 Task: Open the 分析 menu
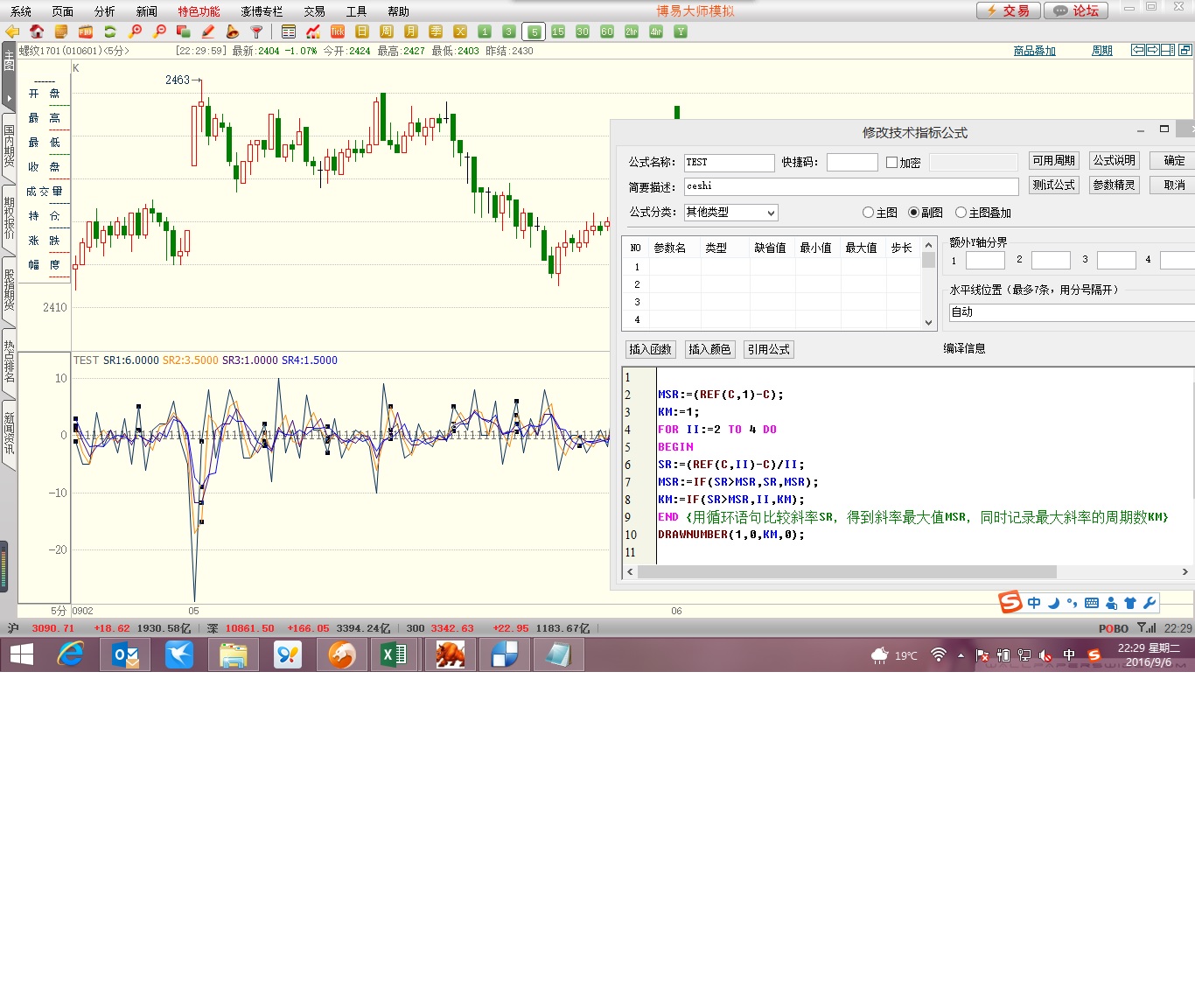click(x=104, y=11)
